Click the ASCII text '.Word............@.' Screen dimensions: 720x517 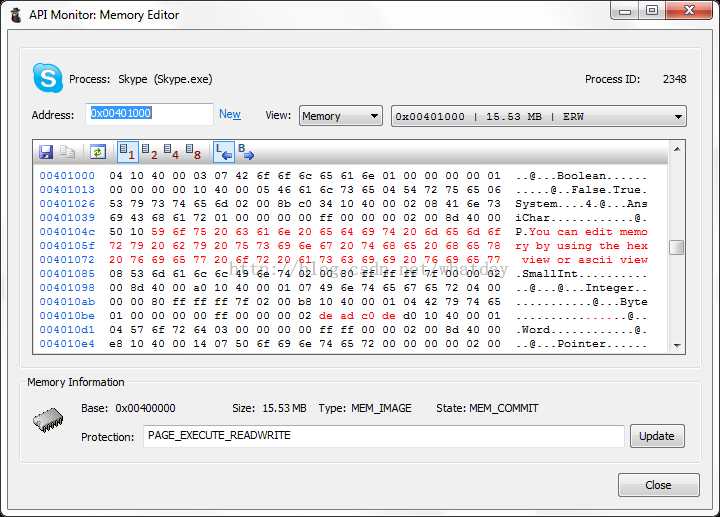(x=581, y=330)
